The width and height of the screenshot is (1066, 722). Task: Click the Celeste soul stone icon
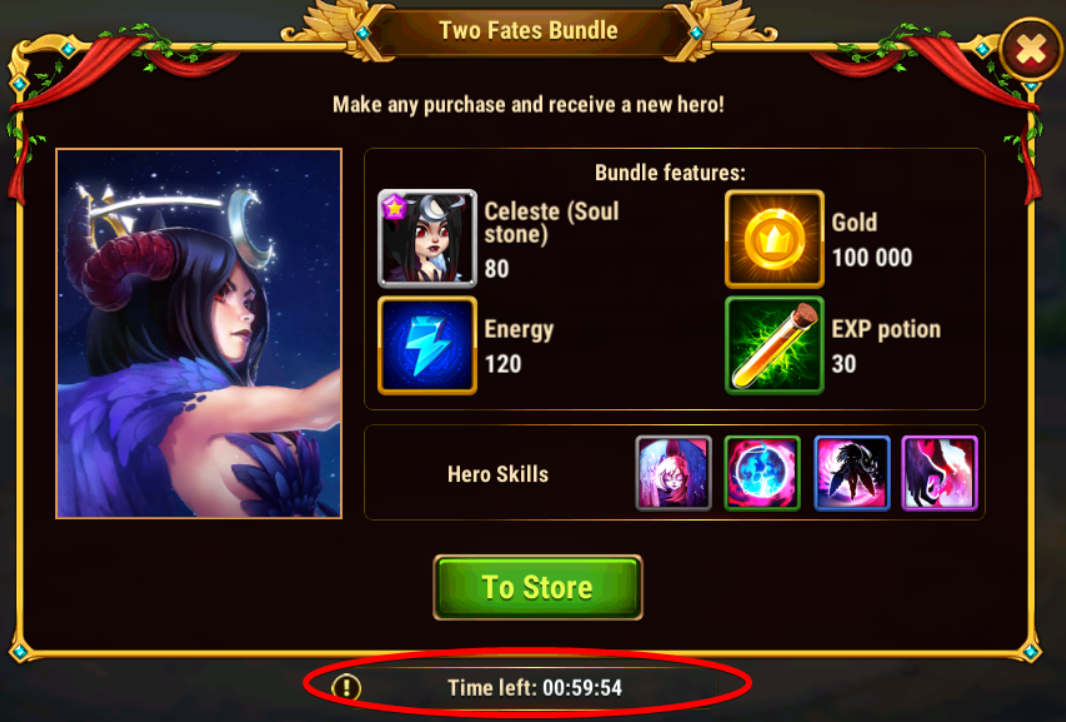427,238
